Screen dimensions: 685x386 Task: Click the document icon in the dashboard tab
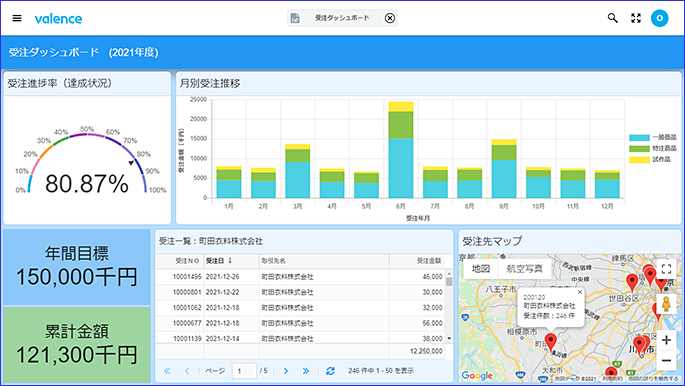pos(295,18)
